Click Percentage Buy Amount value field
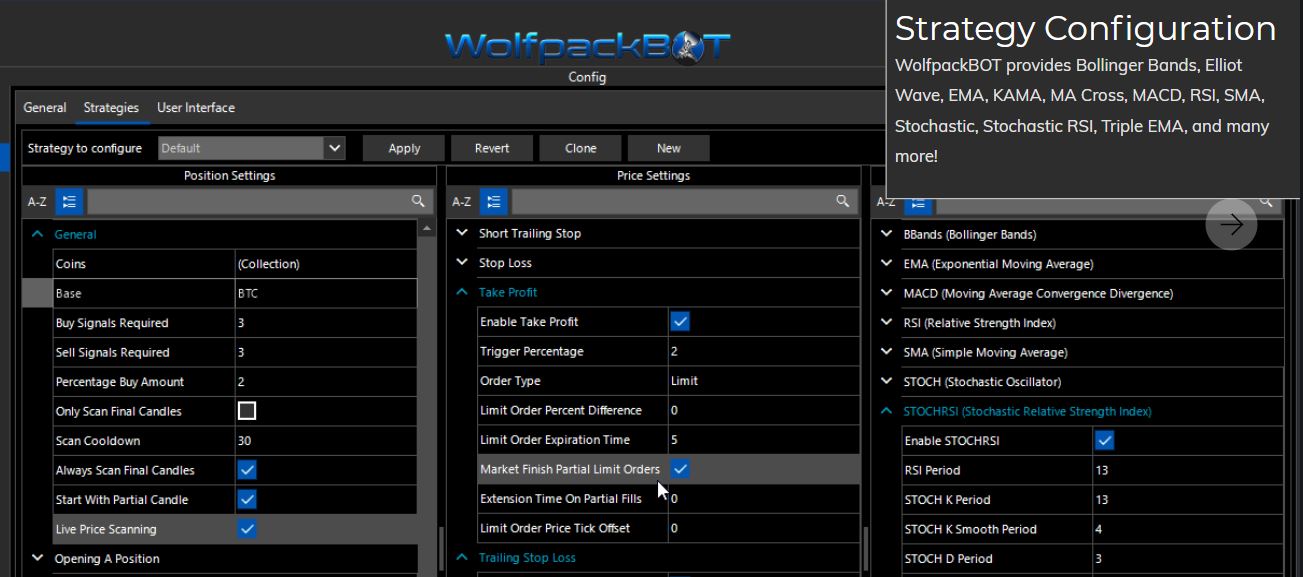This screenshot has height=577, width=1303. pyautogui.click(x=326, y=382)
